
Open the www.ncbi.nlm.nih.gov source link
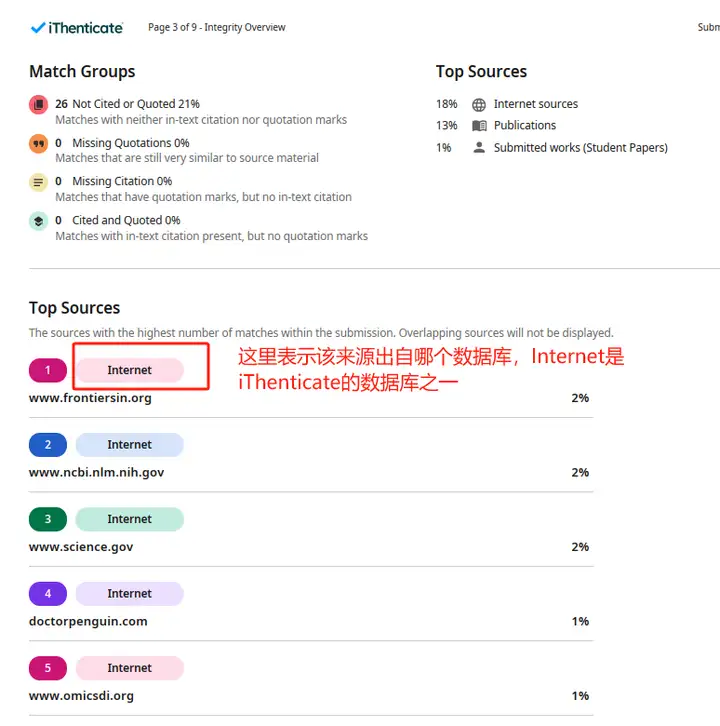click(x=96, y=473)
